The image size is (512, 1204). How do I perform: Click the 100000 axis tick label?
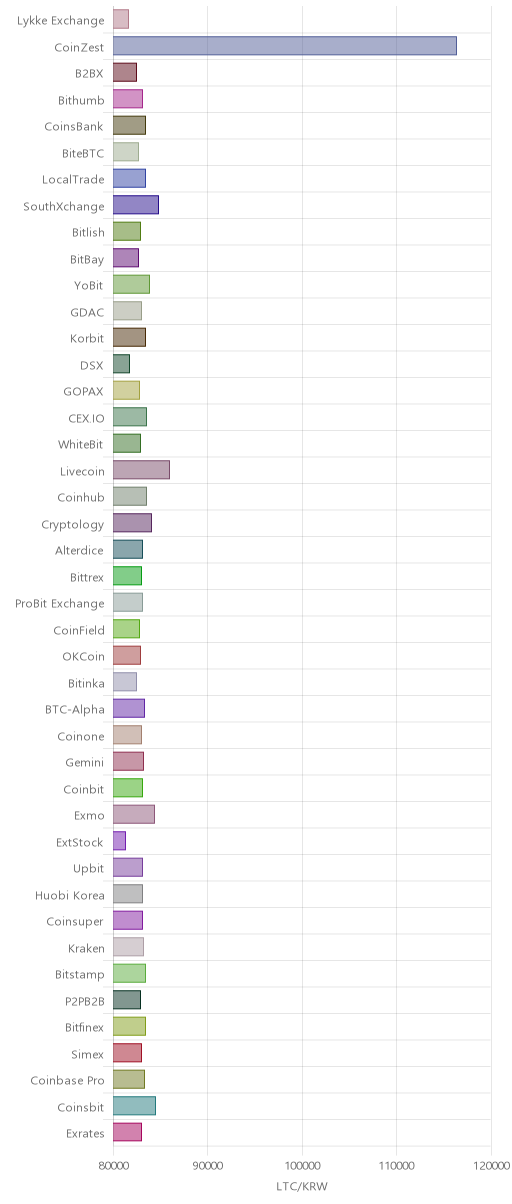(302, 1165)
